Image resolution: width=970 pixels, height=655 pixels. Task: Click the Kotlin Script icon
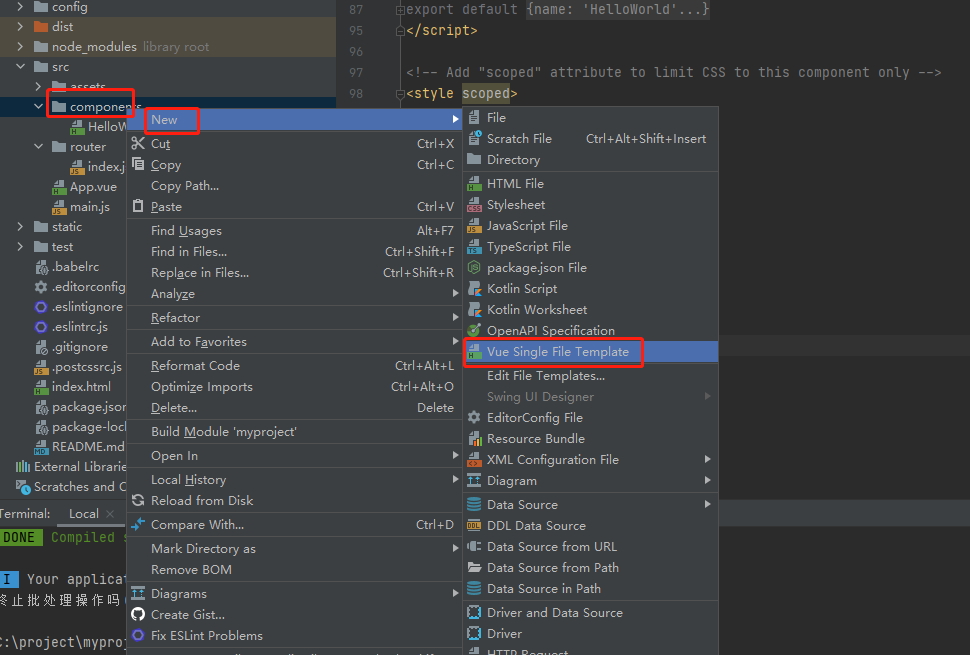click(x=474, y=289)
